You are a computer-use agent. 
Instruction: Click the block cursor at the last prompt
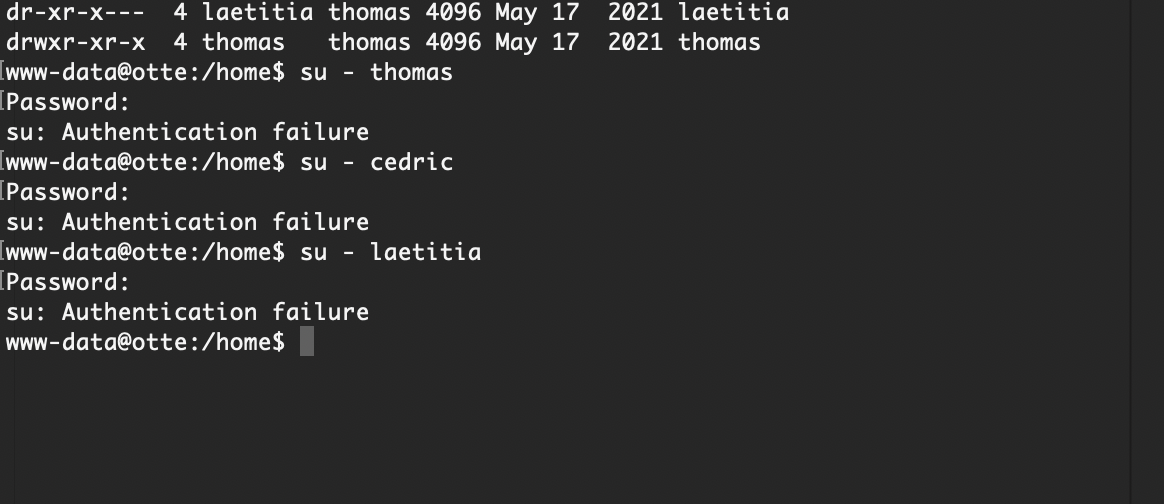307,341
